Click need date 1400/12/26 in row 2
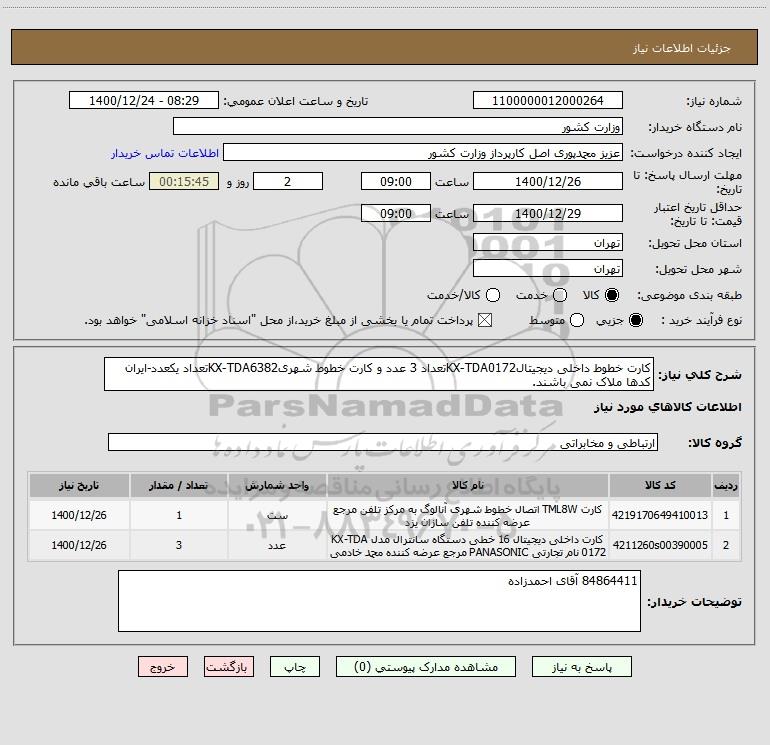The width and height of the screenshot is (770, 745). point(79,546)
